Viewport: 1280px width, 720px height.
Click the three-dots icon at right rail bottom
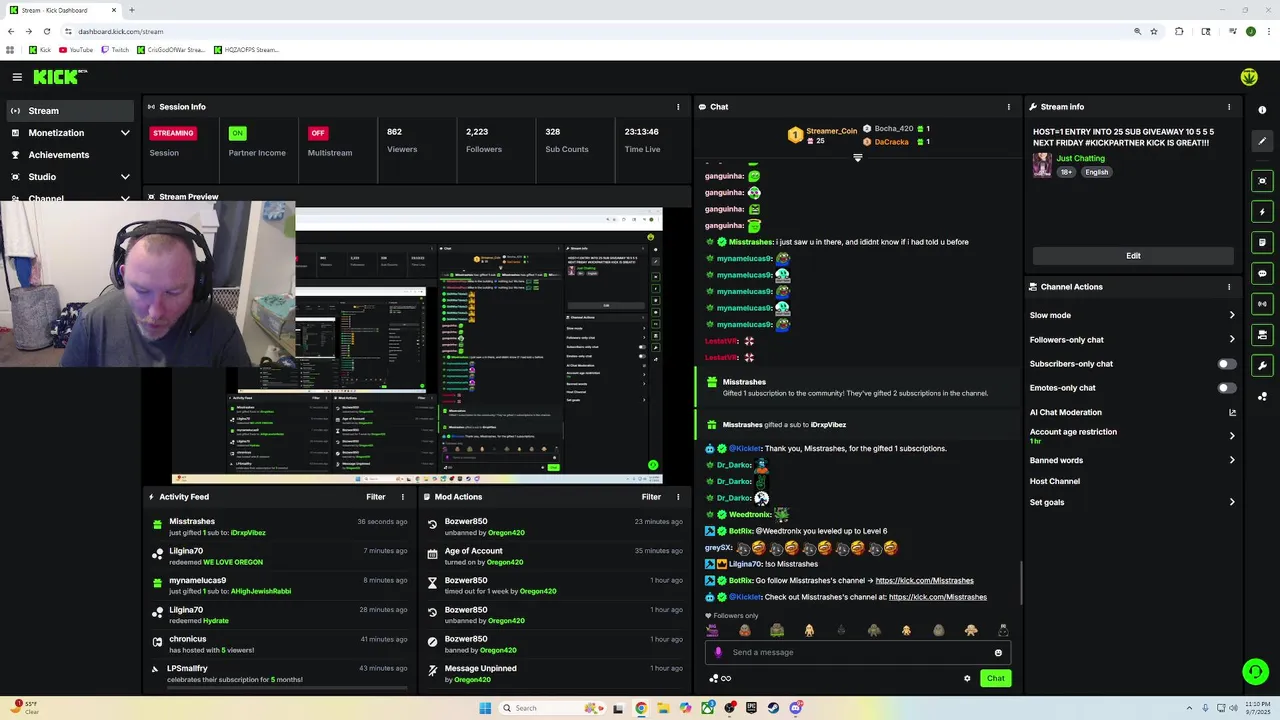[x=1262, y=396]
